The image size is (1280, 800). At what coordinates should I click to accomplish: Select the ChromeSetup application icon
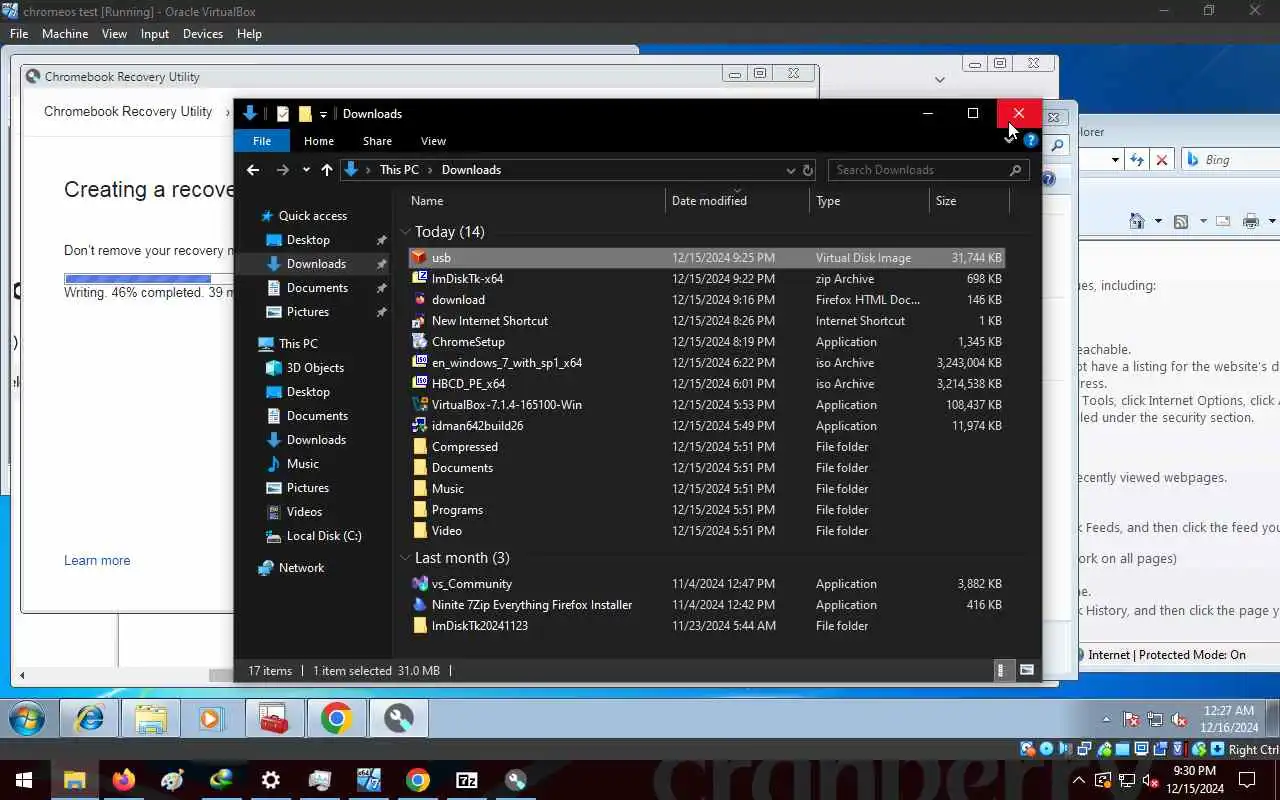tap(420, 342)
